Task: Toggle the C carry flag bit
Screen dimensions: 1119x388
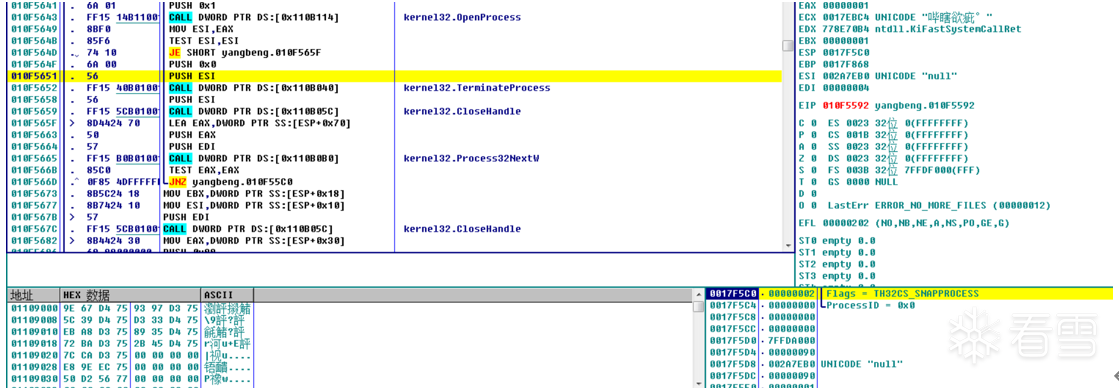Action: [814, 123]
